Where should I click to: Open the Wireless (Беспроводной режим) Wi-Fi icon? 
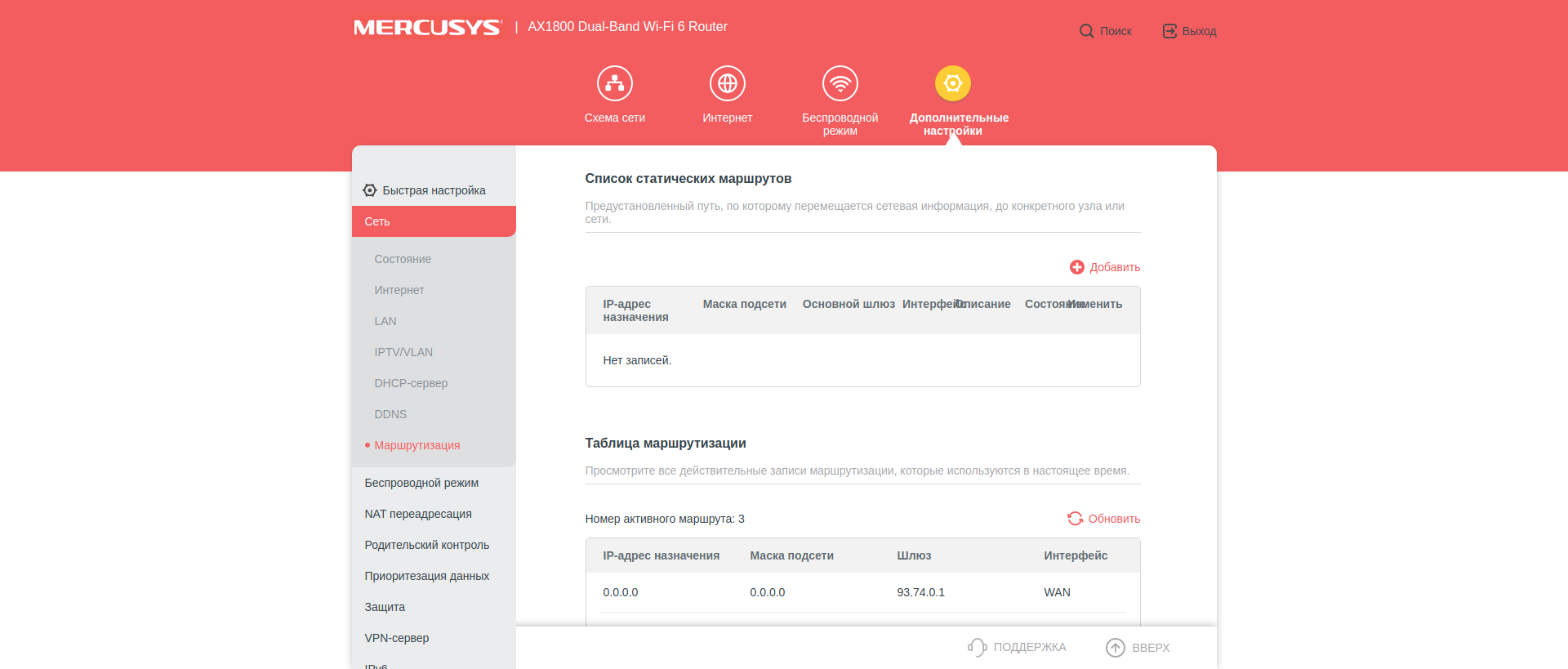tap(840, 83)
